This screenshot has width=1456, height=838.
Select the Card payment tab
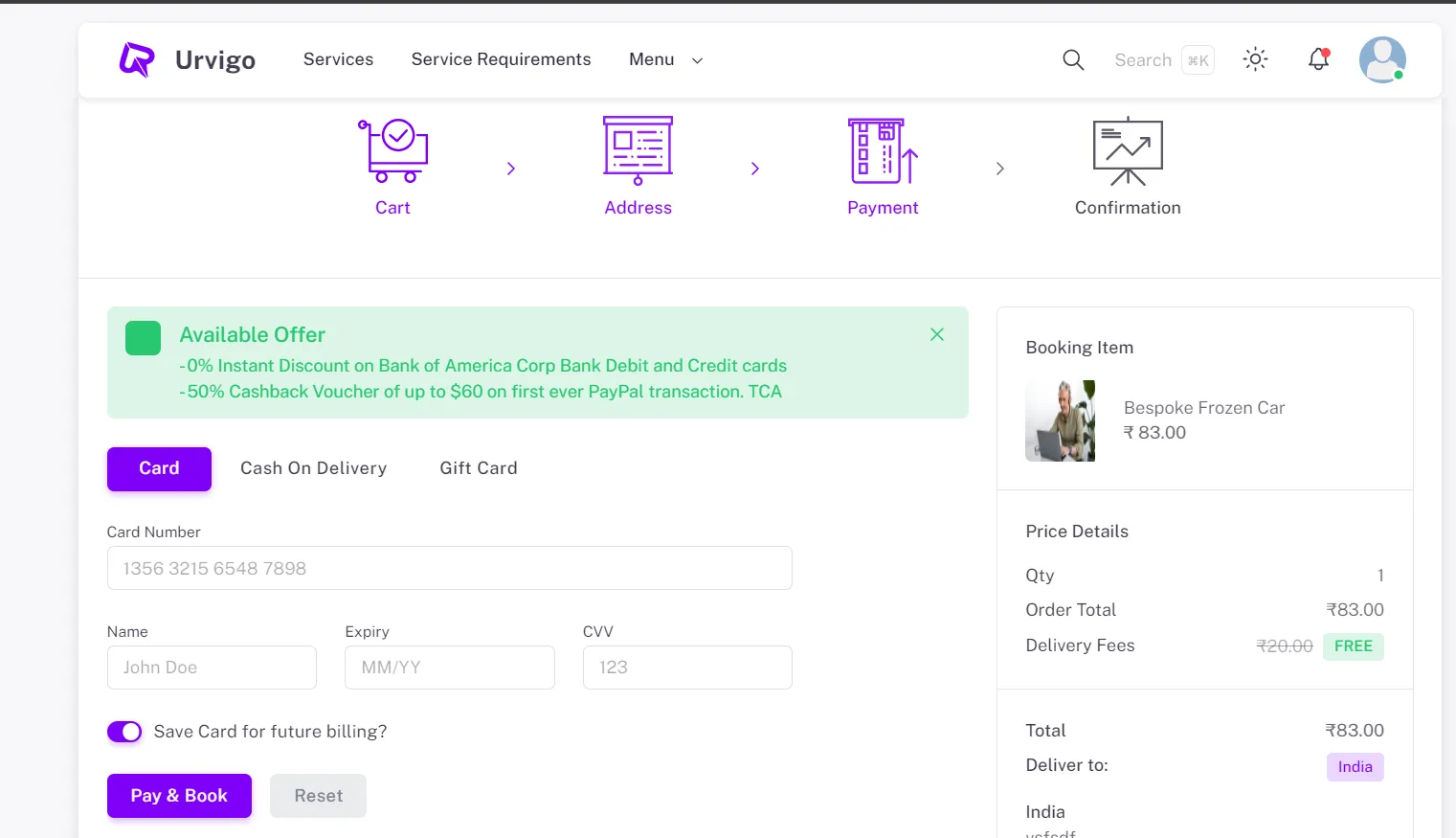pos(159,468)
